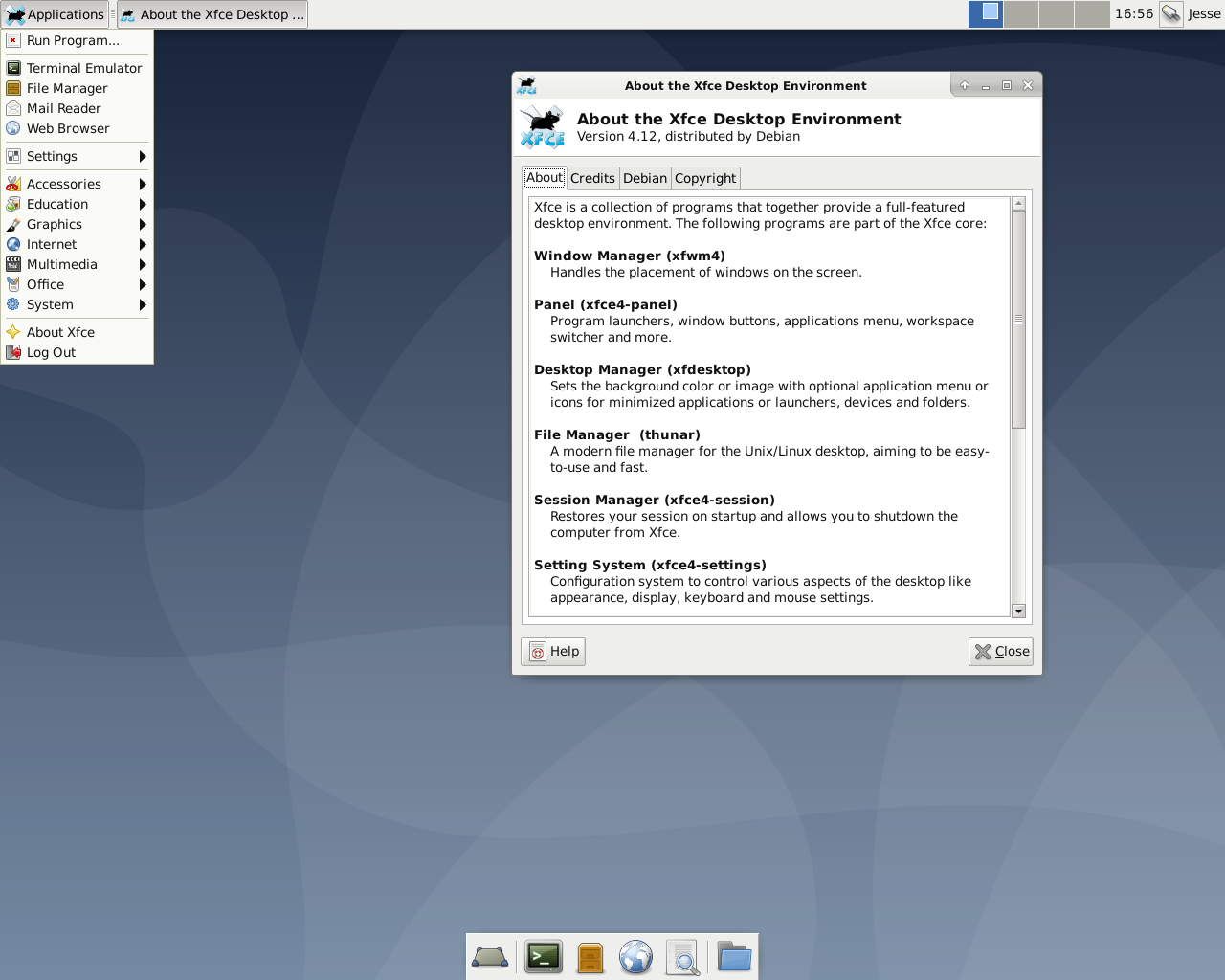Expand the Office submenu
Viewport: 1225px width, 980px height.
click(77, 284)
